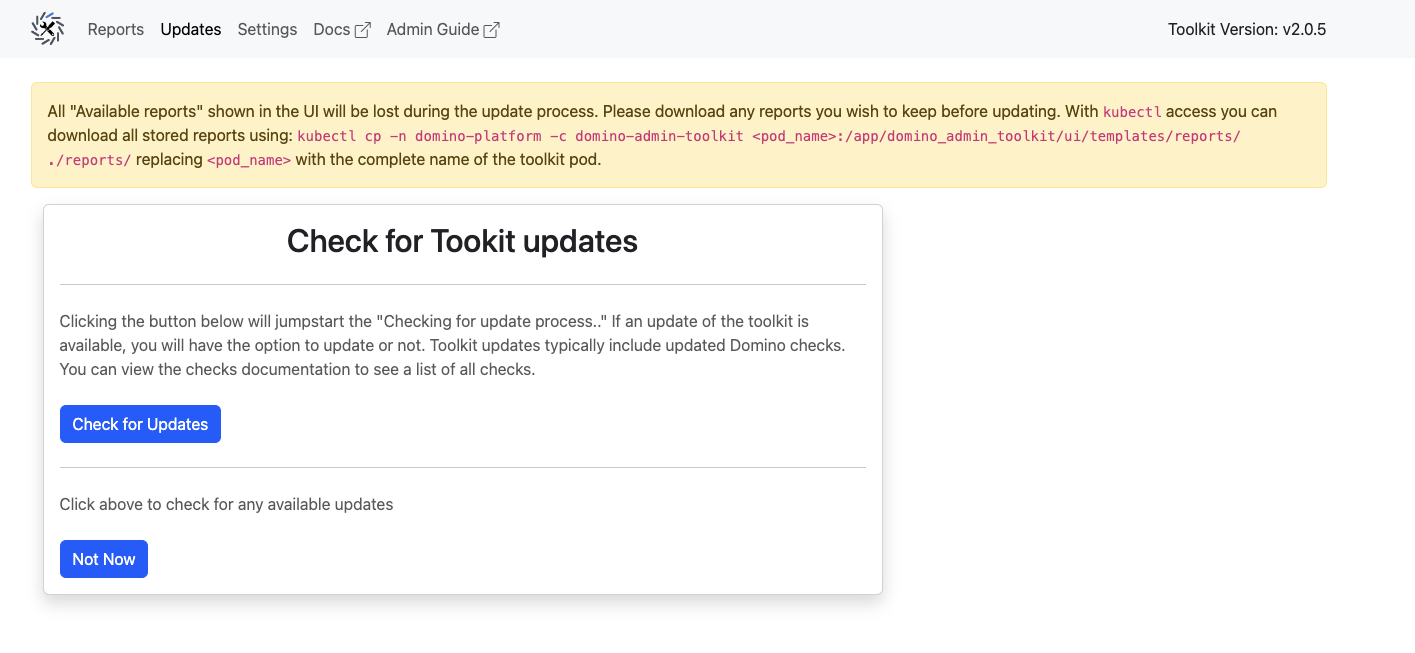Dismiss with the Not Now button

point(104,559)
